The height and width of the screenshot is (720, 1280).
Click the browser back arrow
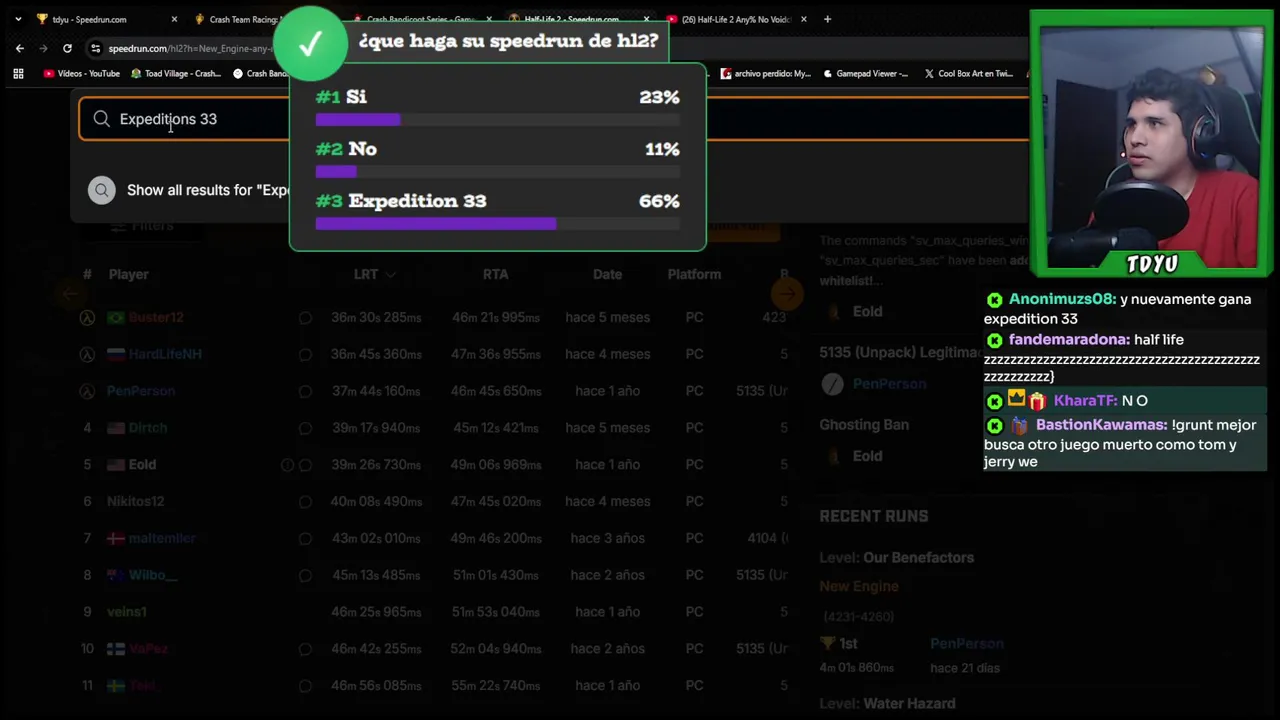click(20, 48)
